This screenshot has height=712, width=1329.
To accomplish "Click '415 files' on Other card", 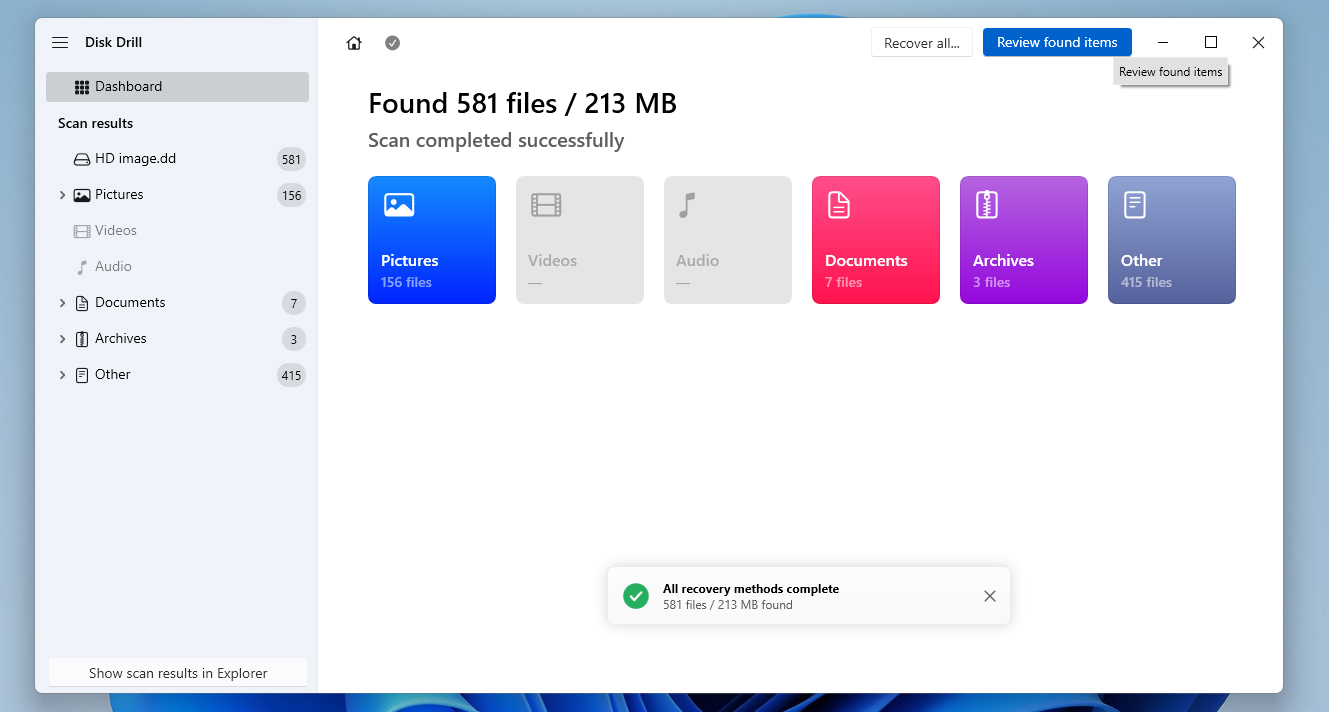I will click(1146, 283).
